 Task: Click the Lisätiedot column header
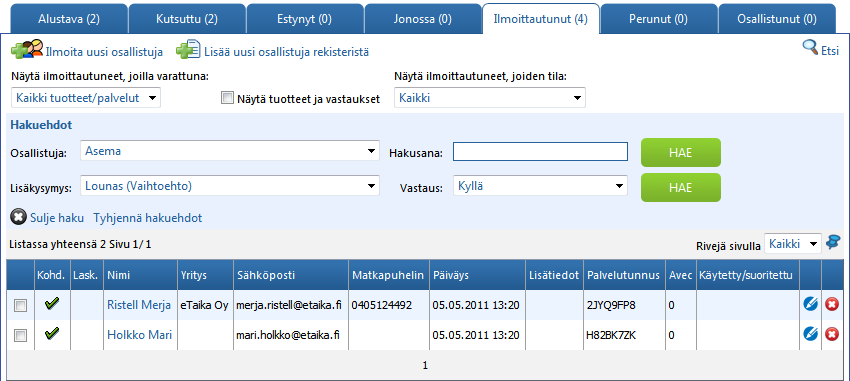554,275
